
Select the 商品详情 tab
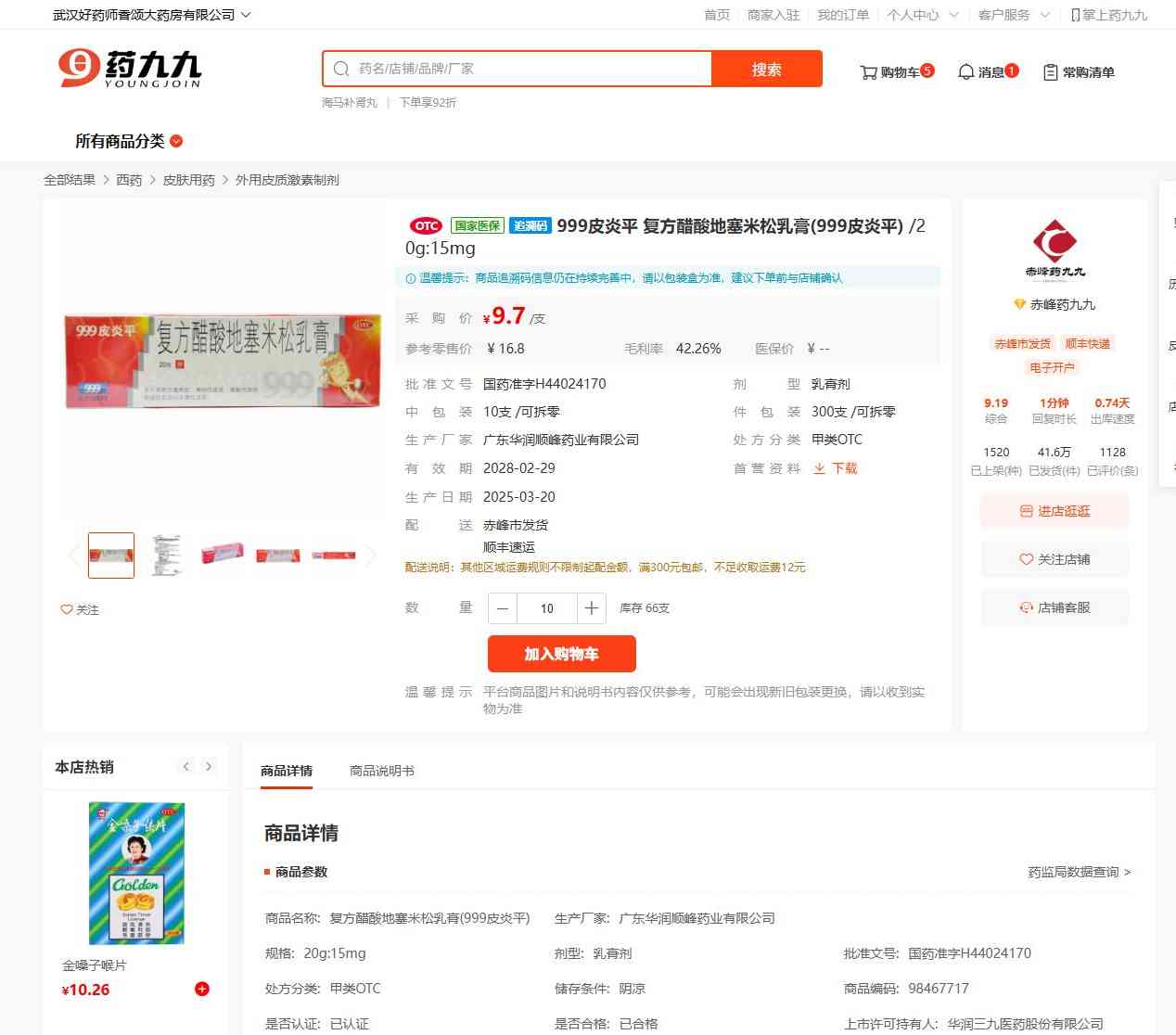click(x=287, y=771)
